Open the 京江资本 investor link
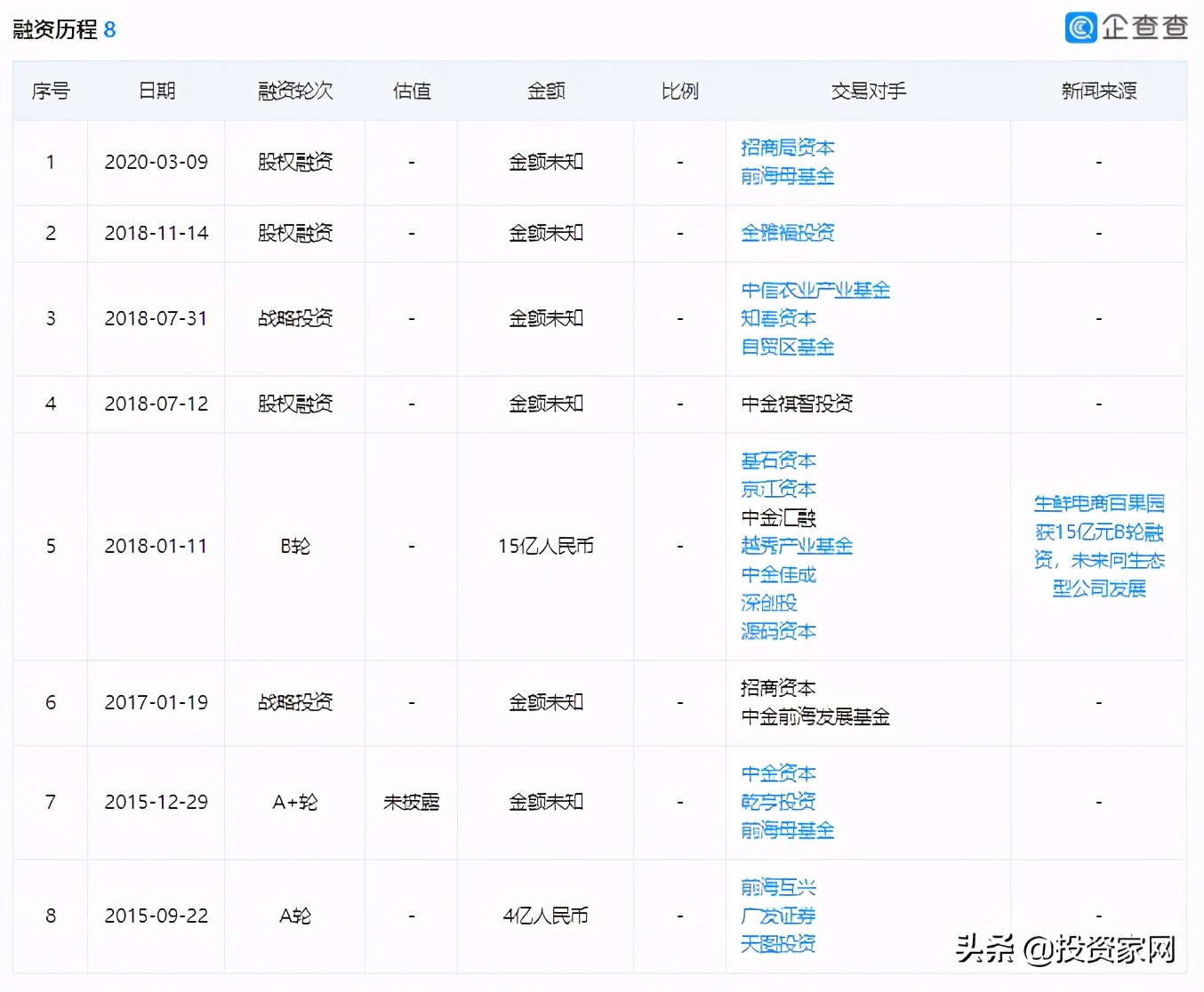The height and width of the screenshot is (992, 1204). click(x=778, y=489)
